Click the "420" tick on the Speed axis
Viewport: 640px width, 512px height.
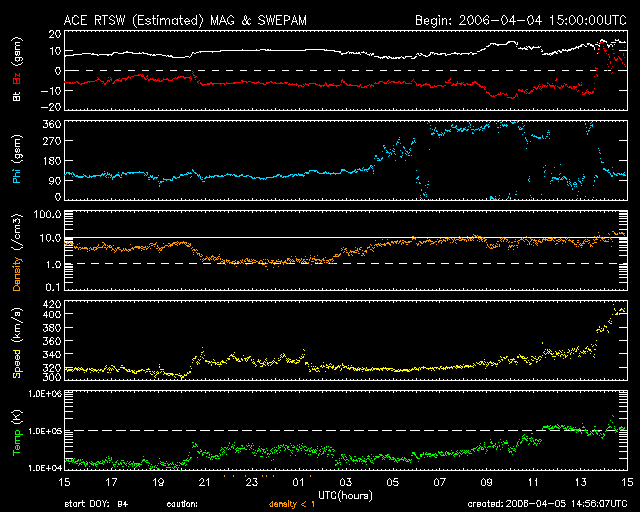click(x=52, y=304)
